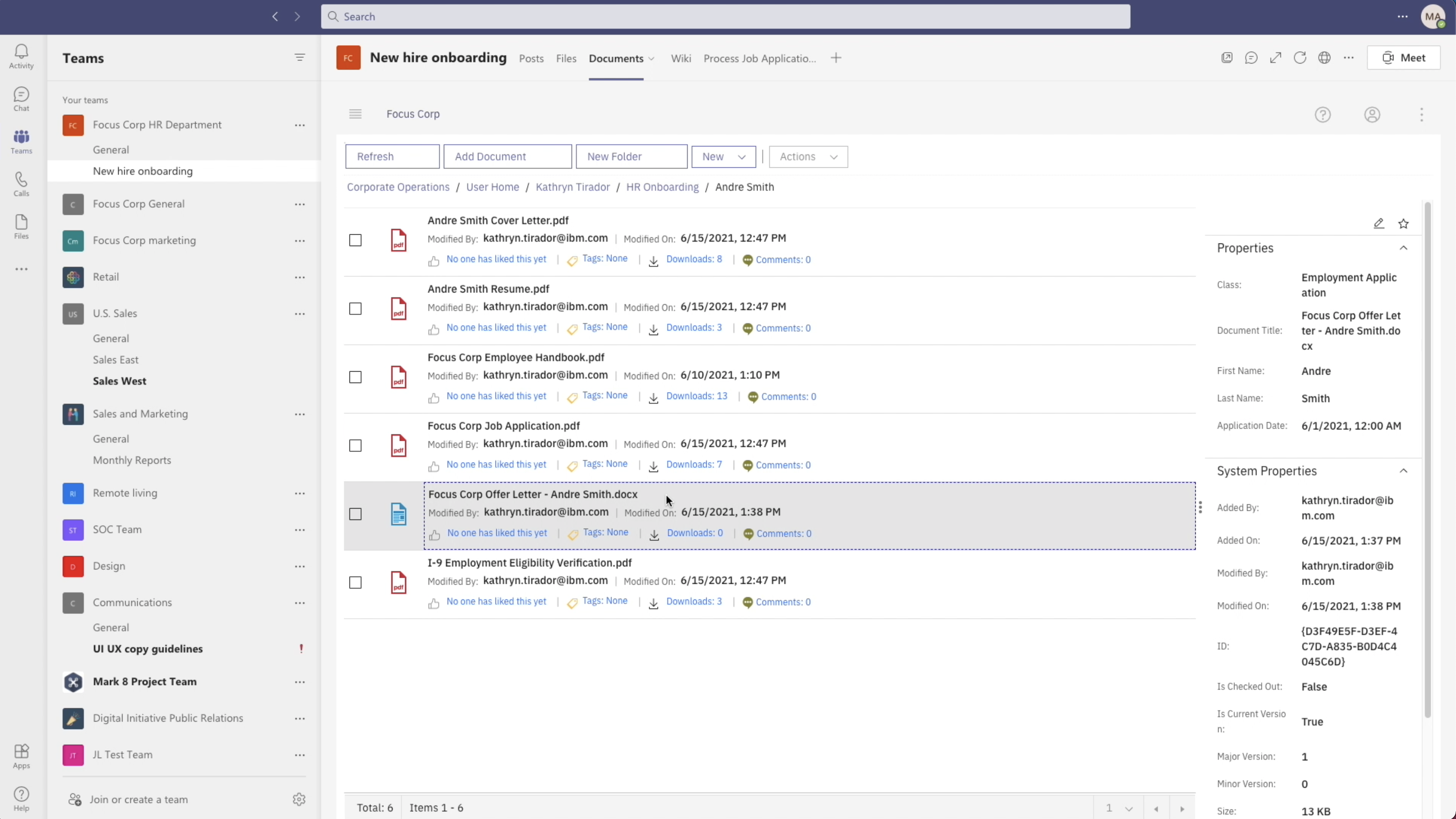Viewport: 1456px width, 819px height.
Task: Collapse the System Properties section
Action: click(1403, 471)
